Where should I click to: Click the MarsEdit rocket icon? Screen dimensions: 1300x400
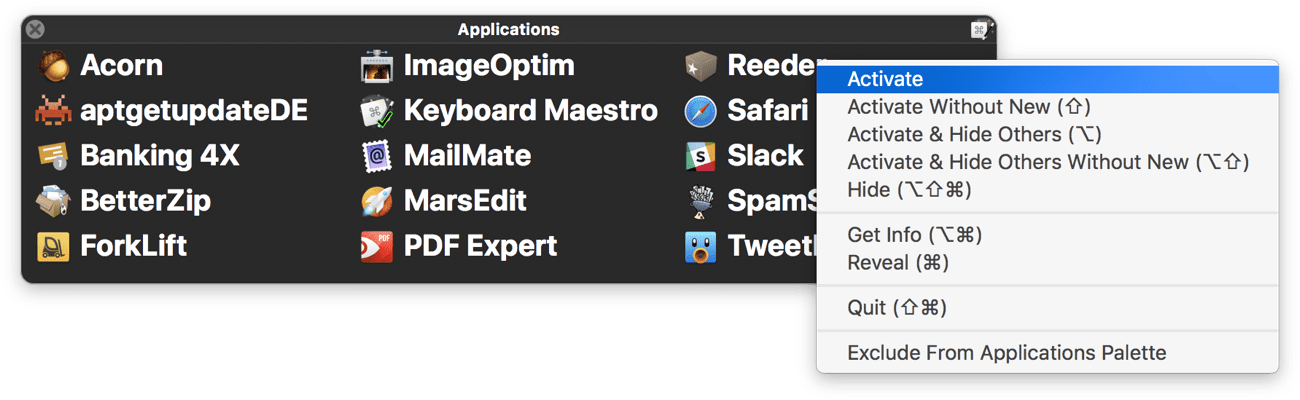tap(377, 201)
